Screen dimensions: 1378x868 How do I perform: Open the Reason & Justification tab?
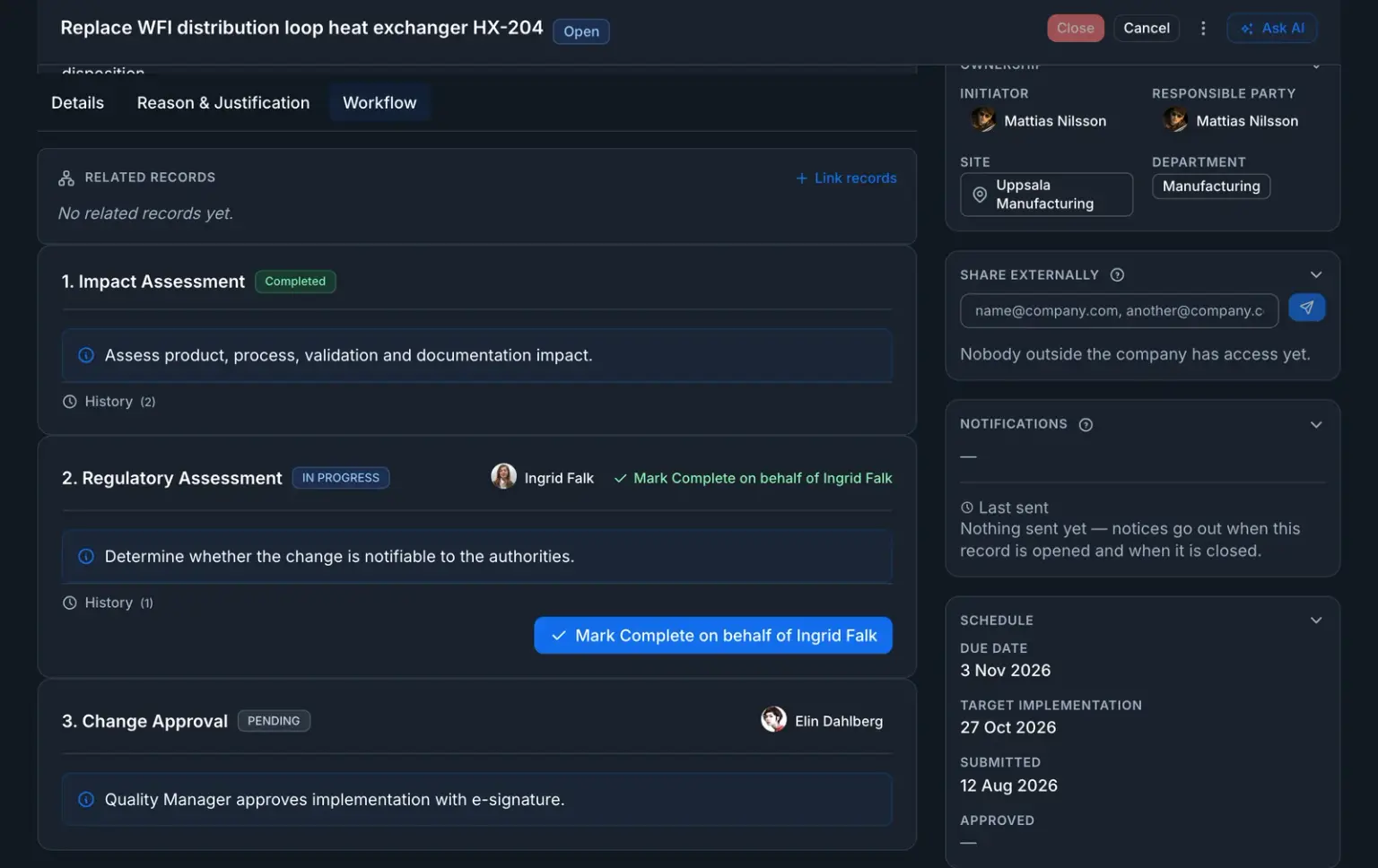point(223,103)
